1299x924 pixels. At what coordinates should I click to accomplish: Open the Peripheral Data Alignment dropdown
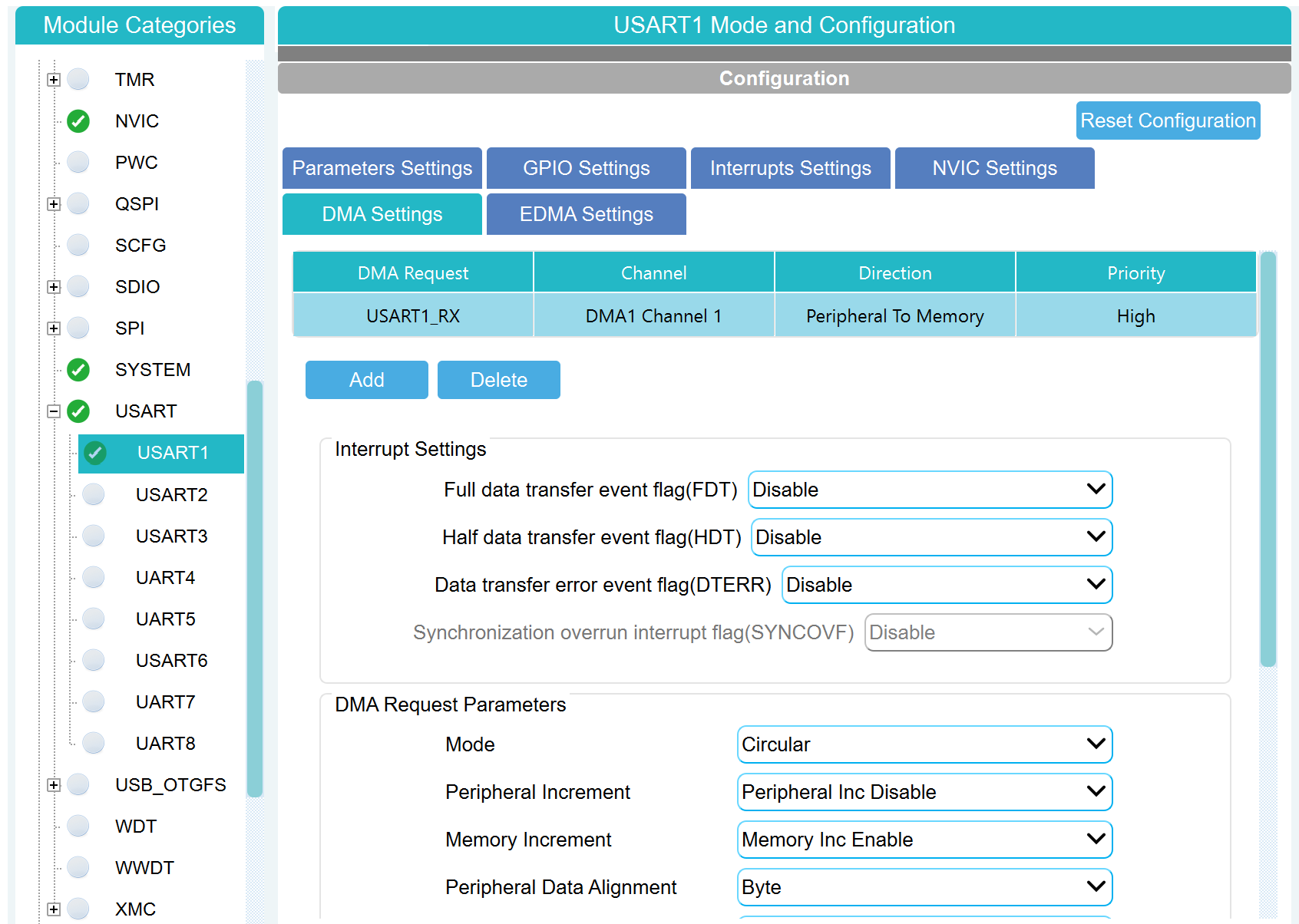(925, 887)
